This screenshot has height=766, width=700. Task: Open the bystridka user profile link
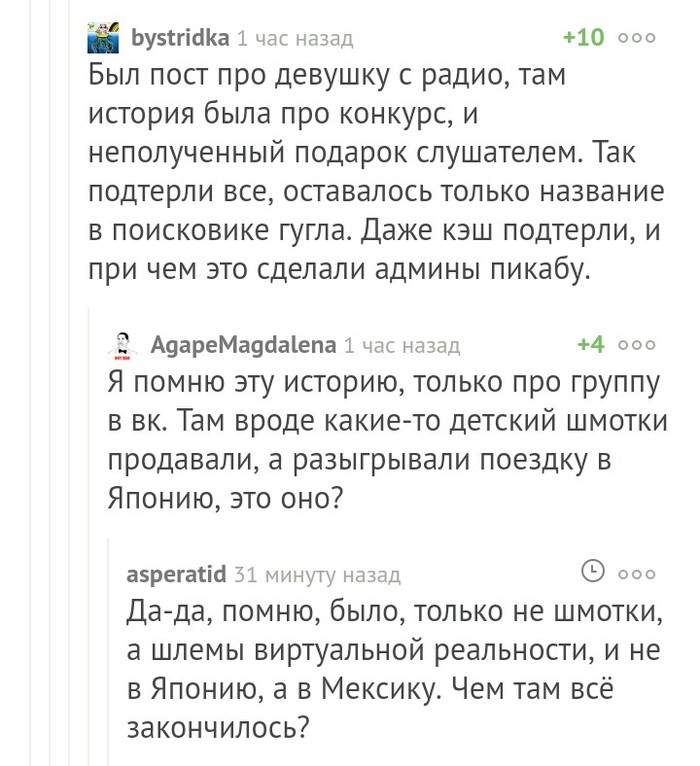[x=181, y=39]
